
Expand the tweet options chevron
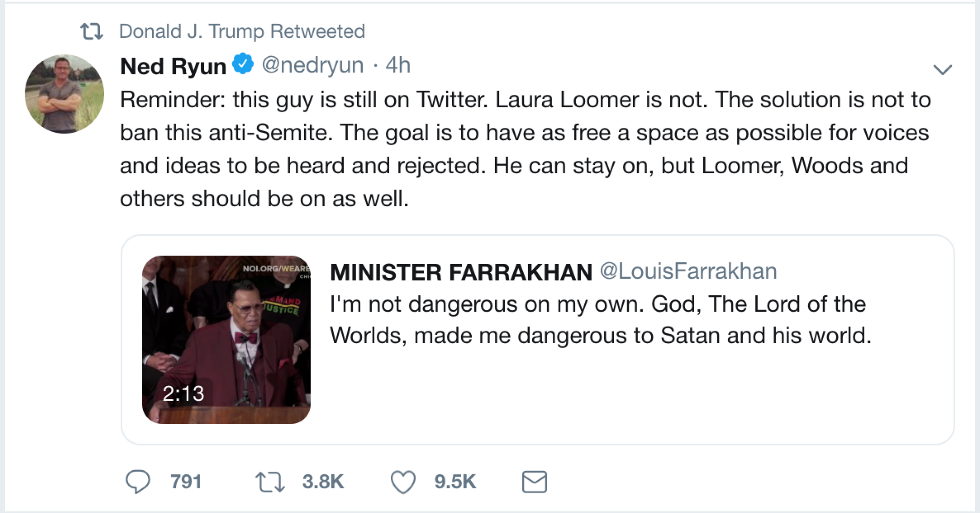click(941, 69)
